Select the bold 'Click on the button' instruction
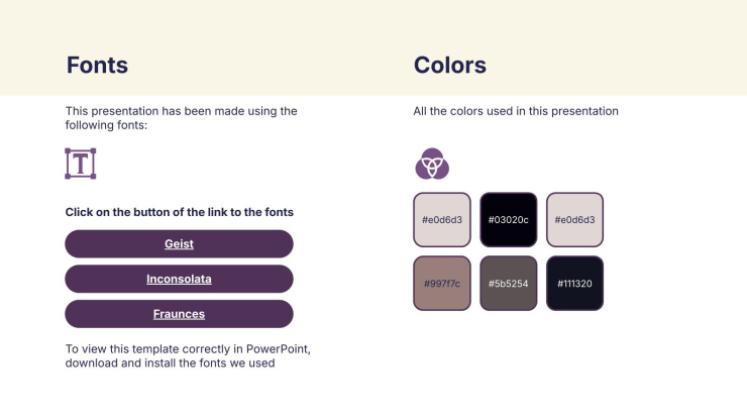 point(179,212)
